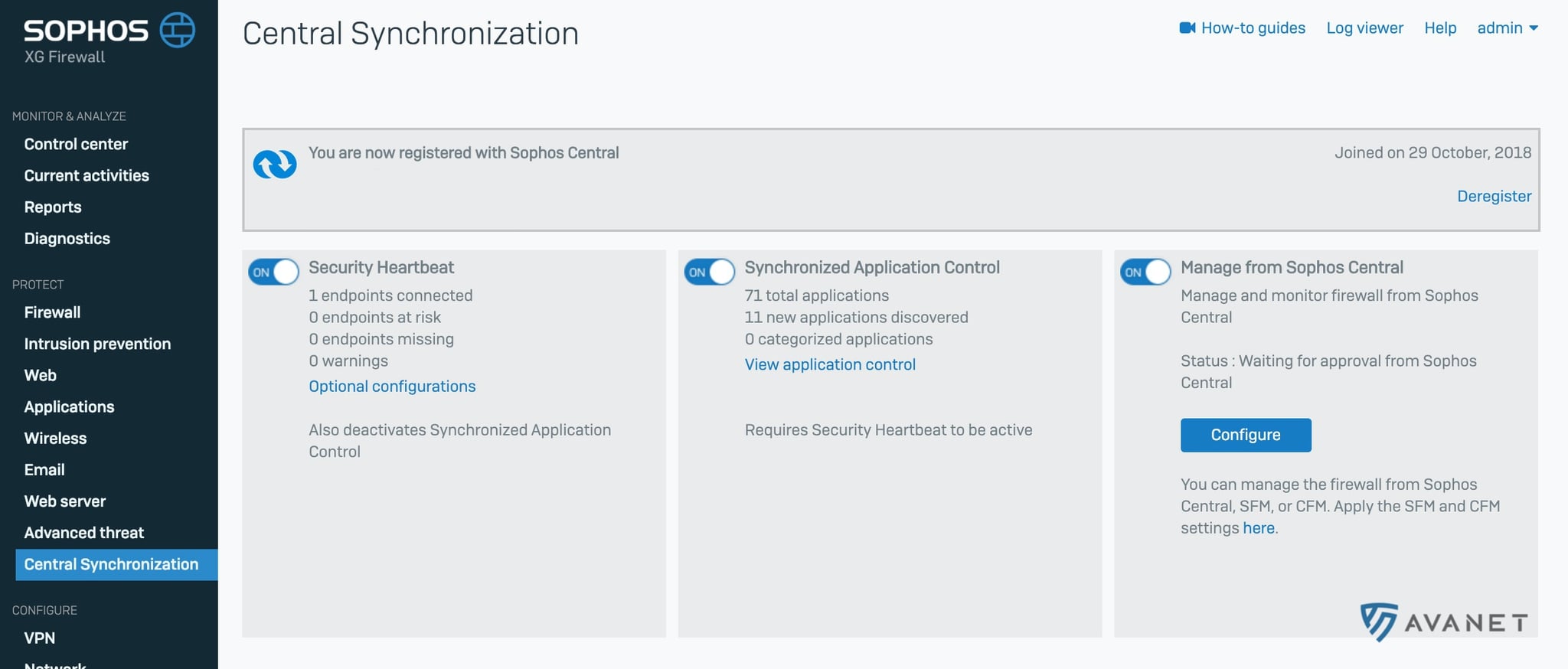Click '11 new applications discovered' text
This screenshot has height=669, width=1568.
click(857, 317)
